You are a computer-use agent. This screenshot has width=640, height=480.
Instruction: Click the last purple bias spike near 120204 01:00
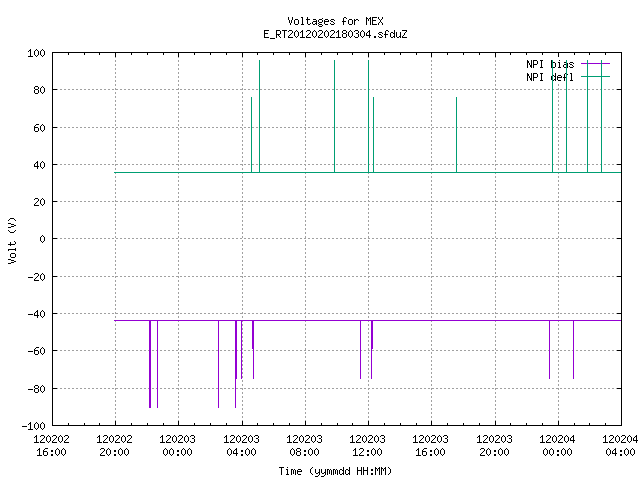click(x=574, y=349)
